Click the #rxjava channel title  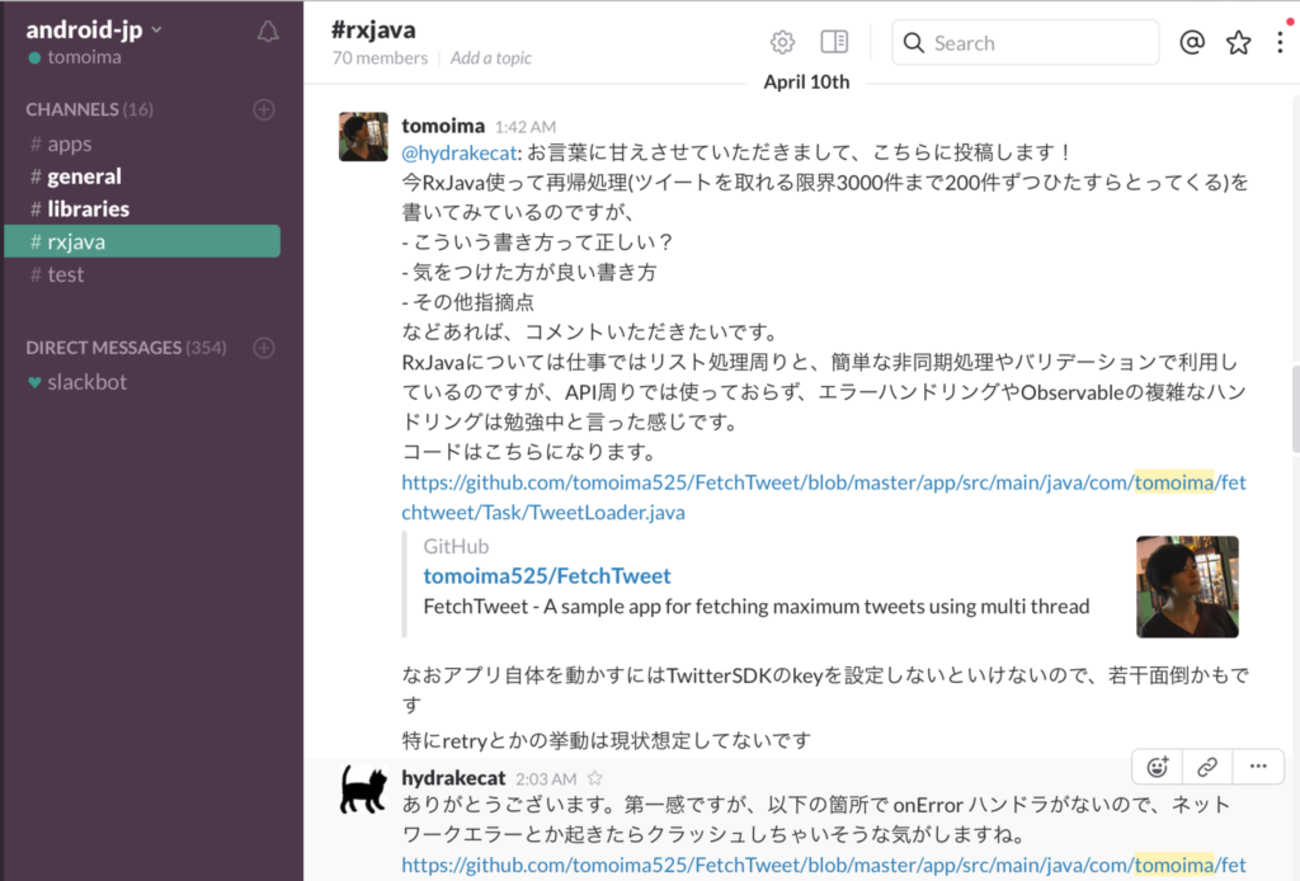pos(373,29)
